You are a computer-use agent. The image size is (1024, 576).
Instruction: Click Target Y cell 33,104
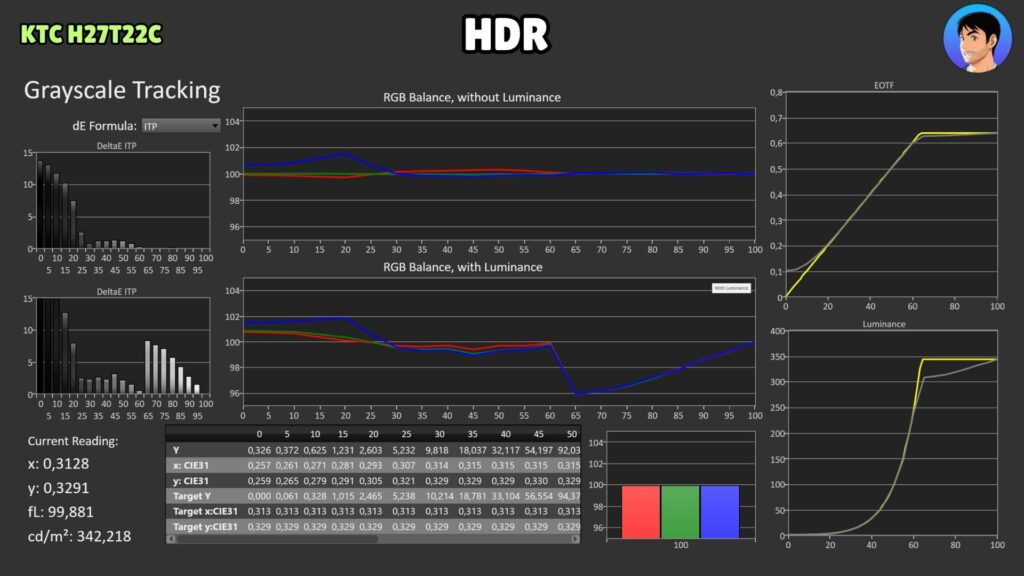click(505, 496)
